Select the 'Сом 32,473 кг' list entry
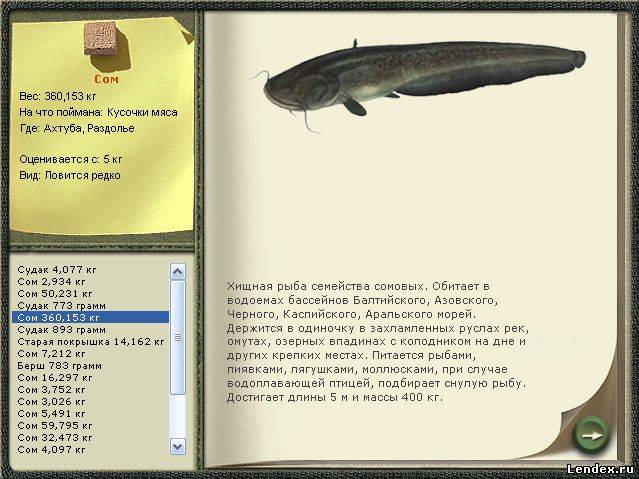 click(x=55, y=438)
